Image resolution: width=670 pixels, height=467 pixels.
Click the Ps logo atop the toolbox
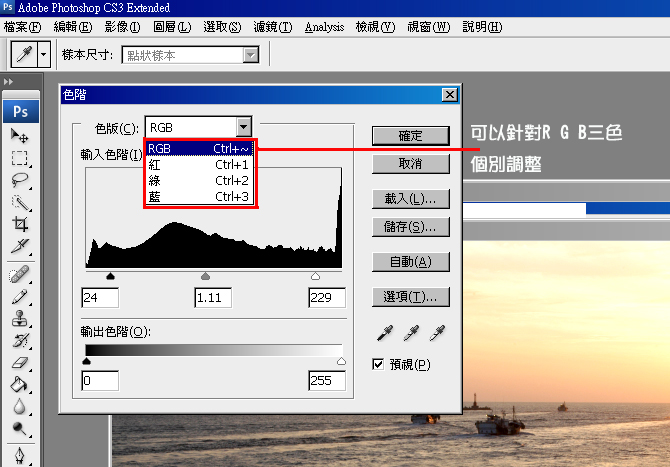21,112
